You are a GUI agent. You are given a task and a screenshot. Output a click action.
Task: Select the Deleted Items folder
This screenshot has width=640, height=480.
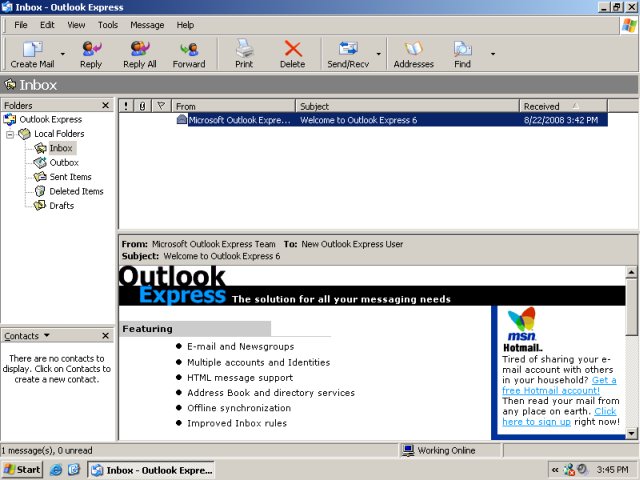76,191
